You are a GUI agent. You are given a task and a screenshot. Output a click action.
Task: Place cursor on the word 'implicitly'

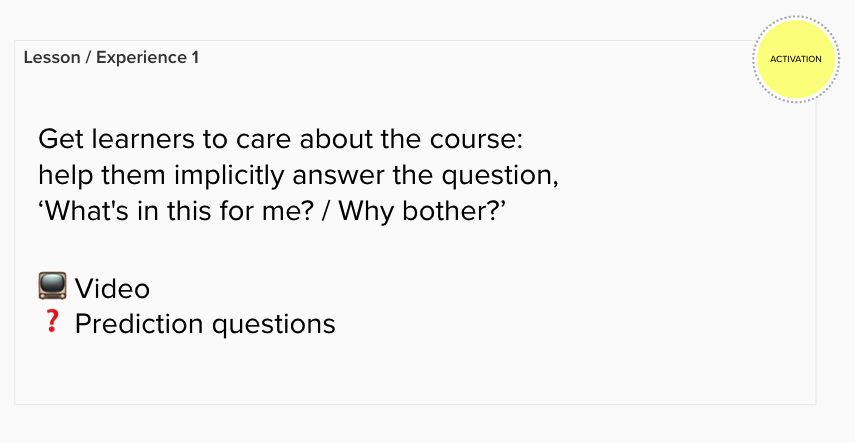click(240, 174)
